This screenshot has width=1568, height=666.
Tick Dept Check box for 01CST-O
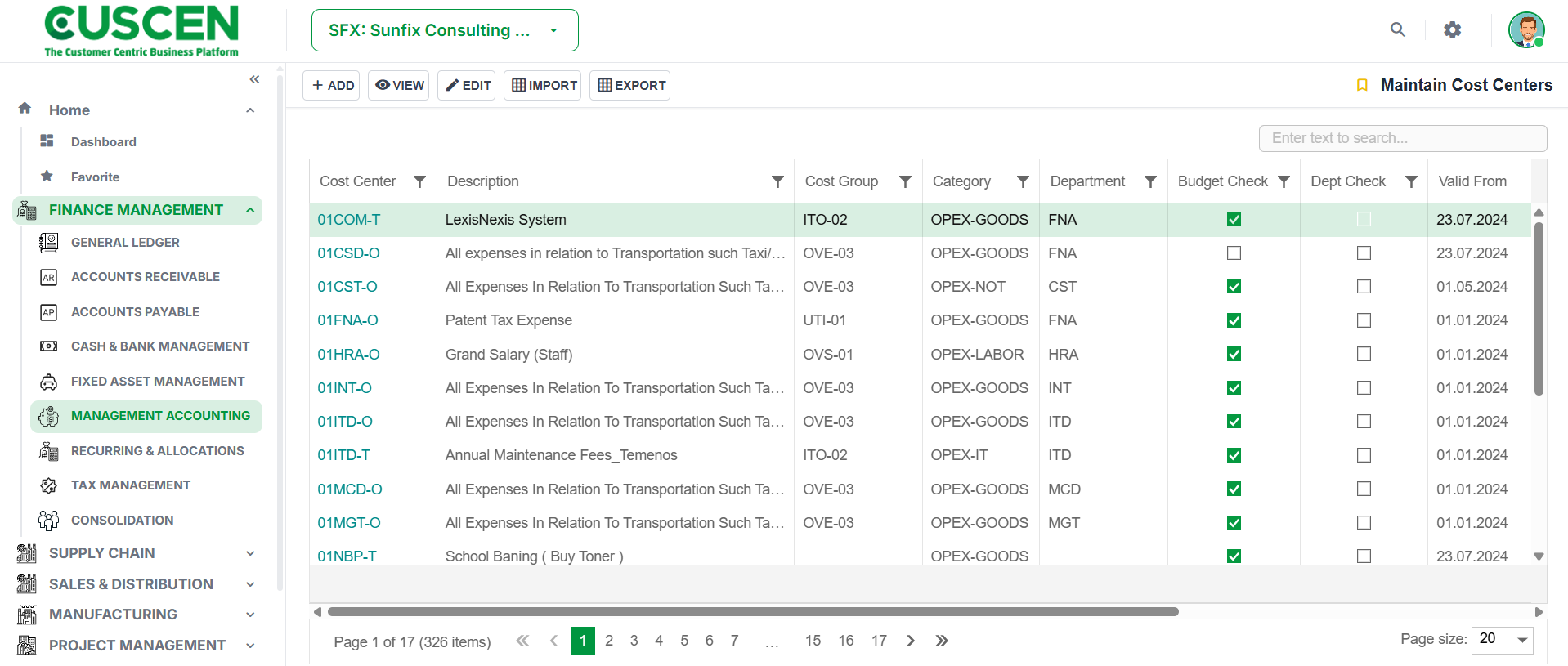coord(1364,287)
